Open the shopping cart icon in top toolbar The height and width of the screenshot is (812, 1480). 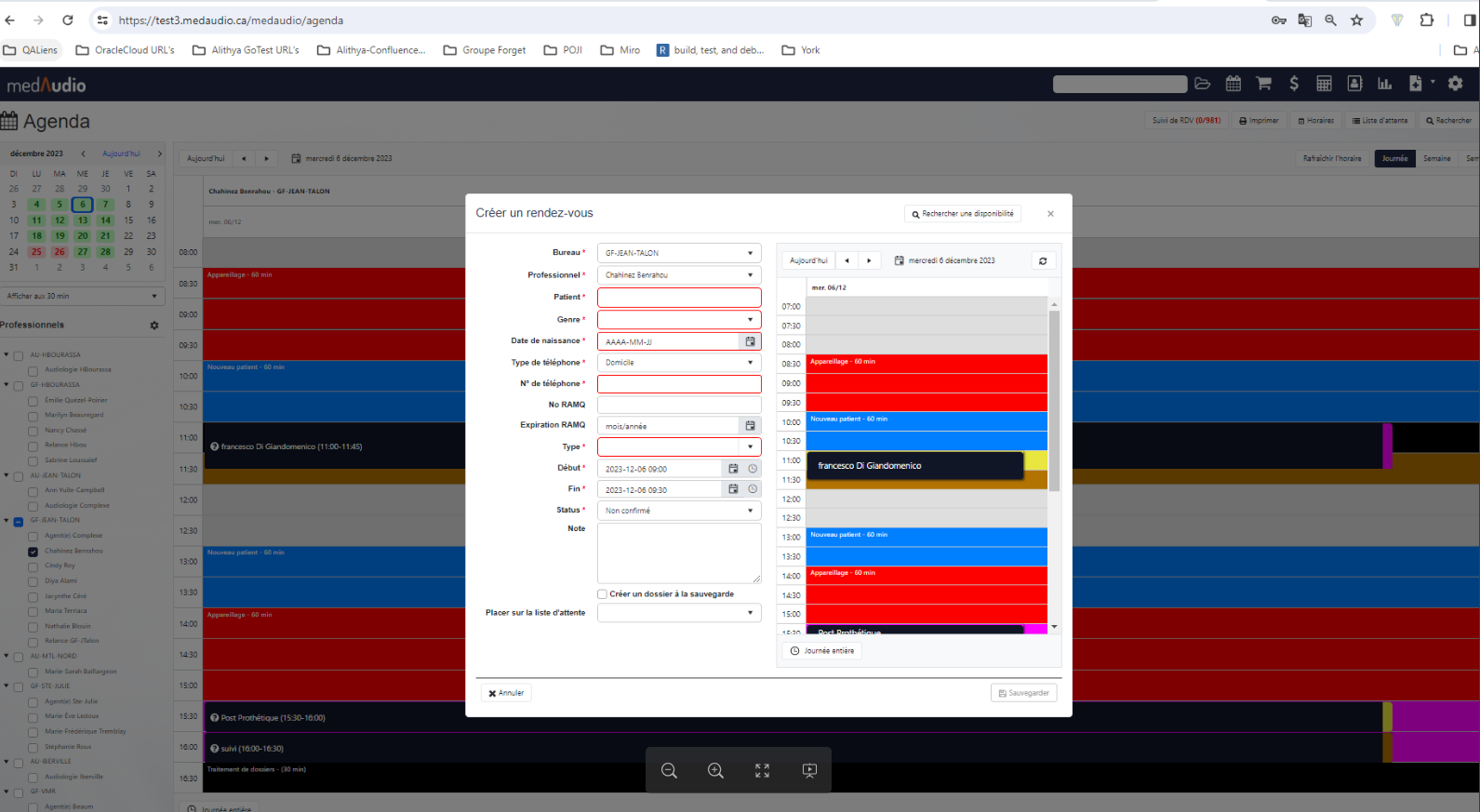(1263, 84)
